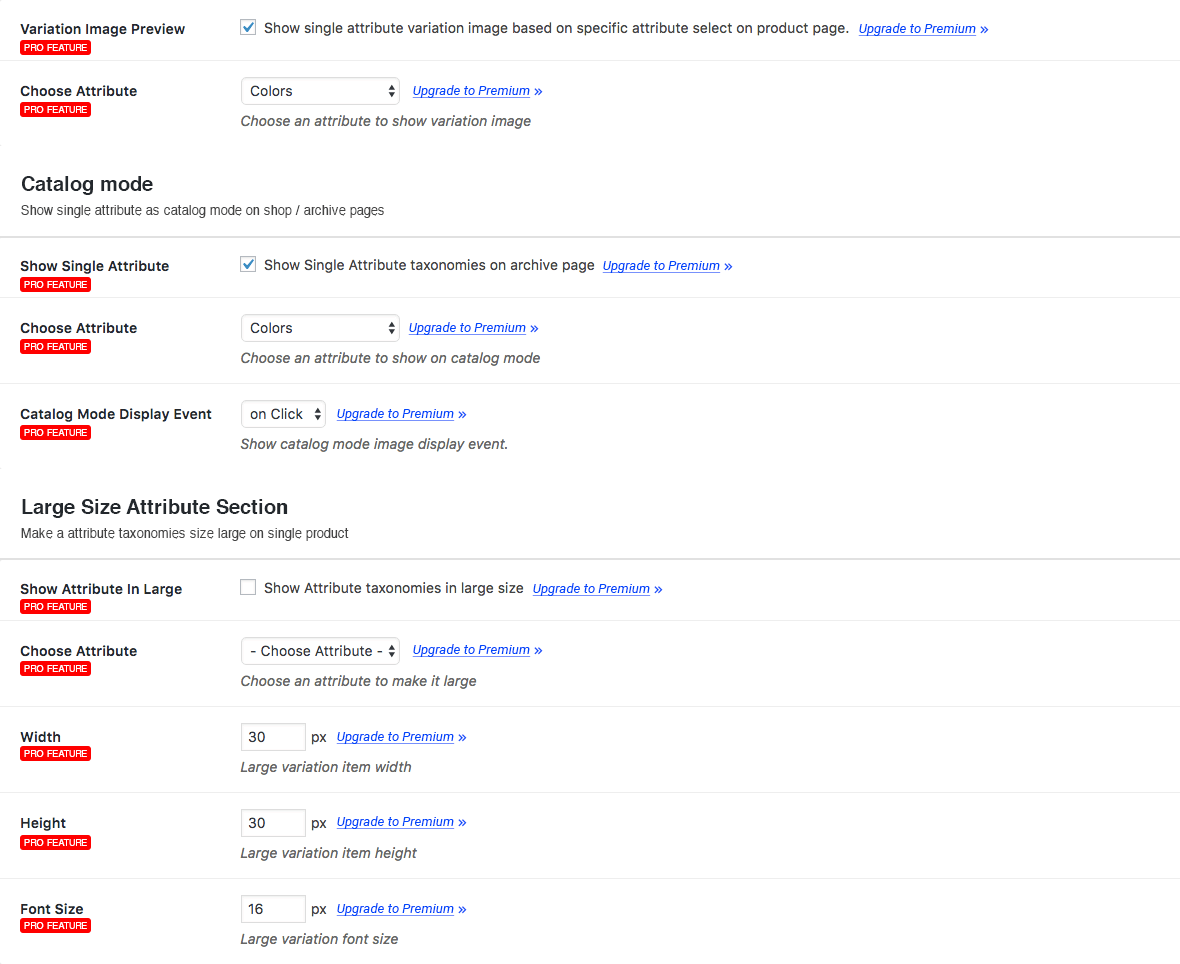Image resolution: width=1180 pixels, height=964 pixels.
Task: Click the PRO FEATURE badge under Variation Image Preview
Action: pyautogui.click(x=56, y=48)
